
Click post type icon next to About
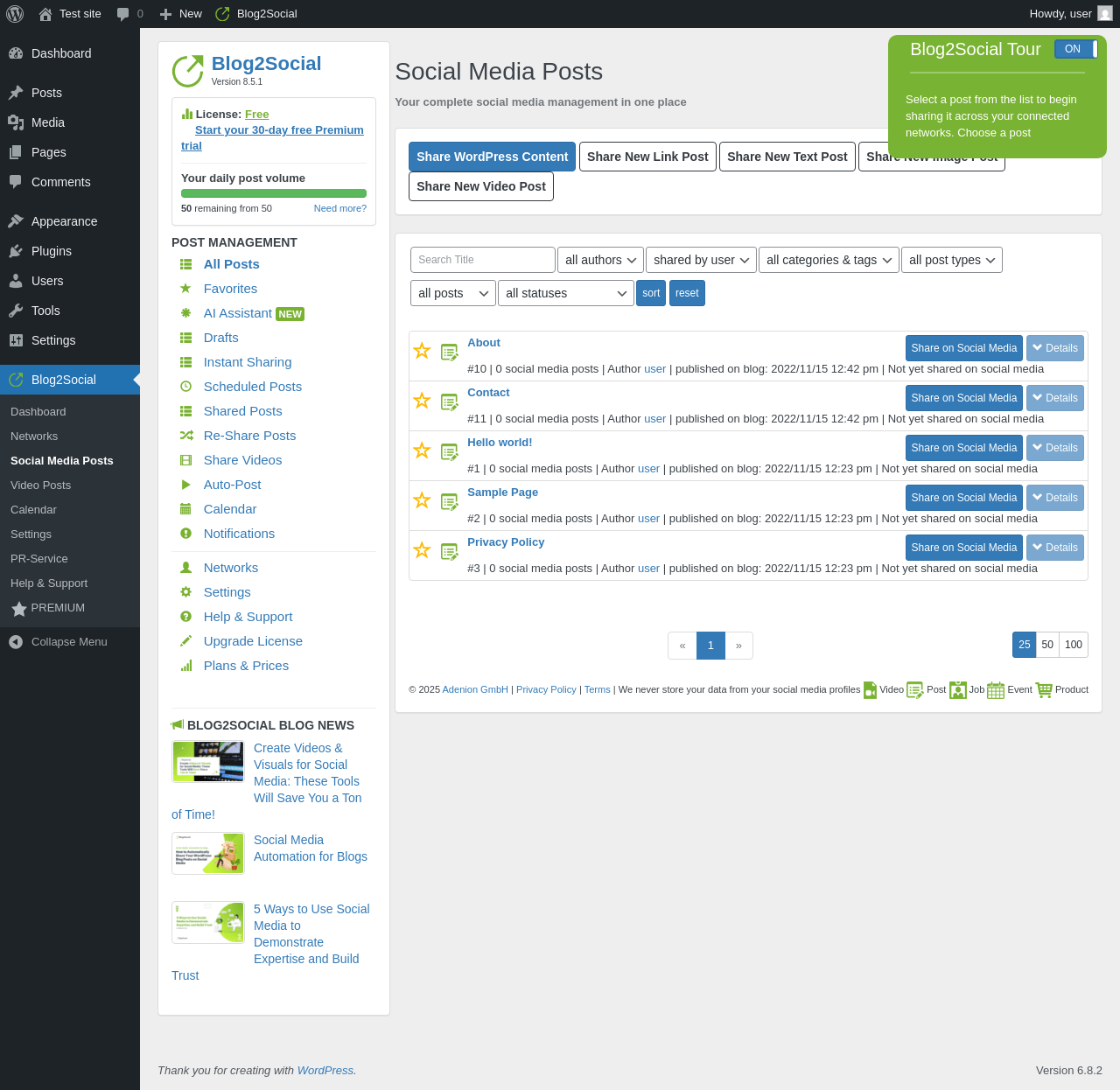pos(450,353)
